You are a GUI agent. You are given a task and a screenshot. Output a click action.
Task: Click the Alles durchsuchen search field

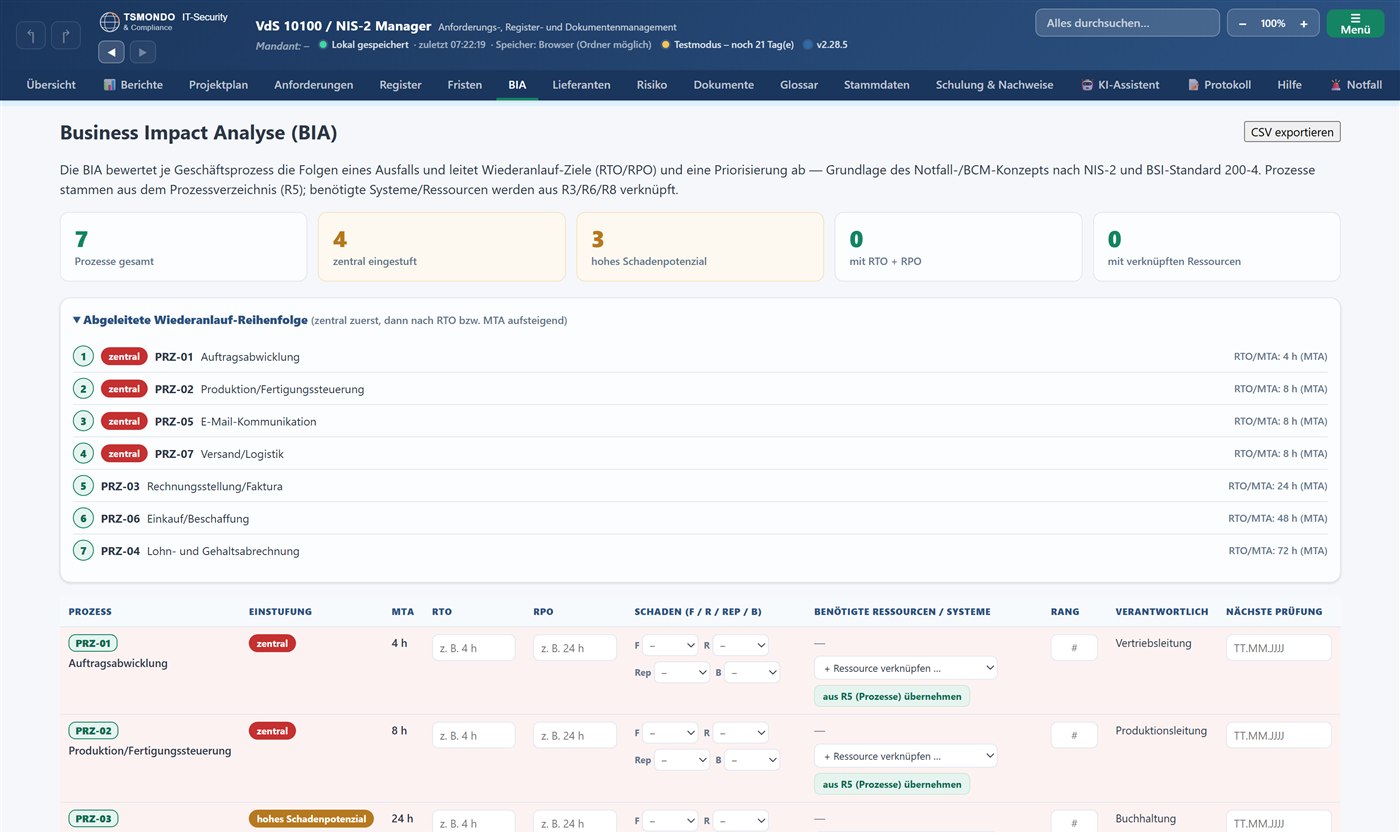(x=1127, y=23)
